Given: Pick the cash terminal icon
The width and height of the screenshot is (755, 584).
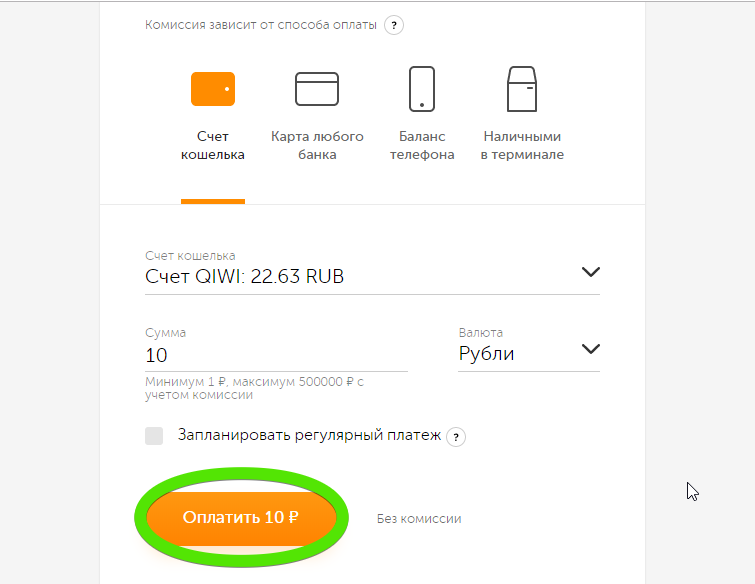Looking at the screenshot, I should pos(522,89).
